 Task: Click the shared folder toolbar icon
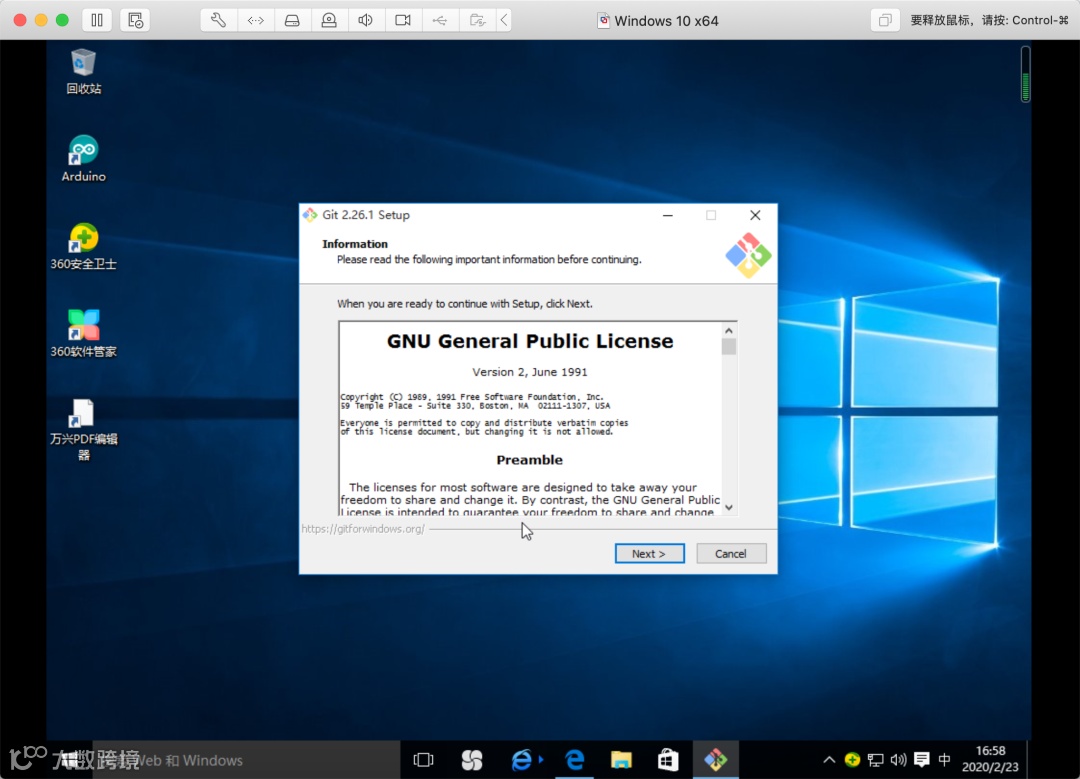[477, 20]
